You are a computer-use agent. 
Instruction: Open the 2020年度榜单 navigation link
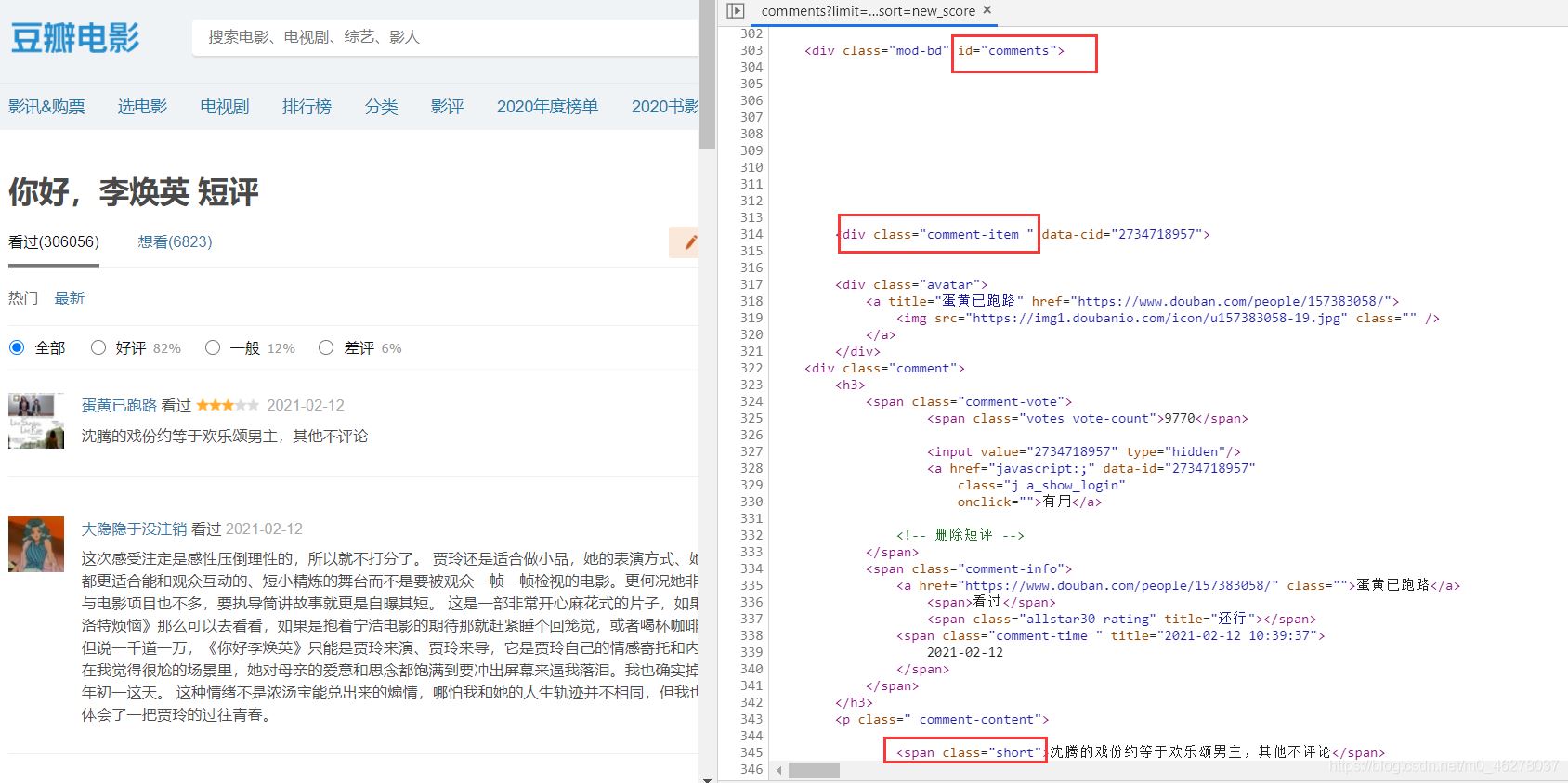[547, 107]
